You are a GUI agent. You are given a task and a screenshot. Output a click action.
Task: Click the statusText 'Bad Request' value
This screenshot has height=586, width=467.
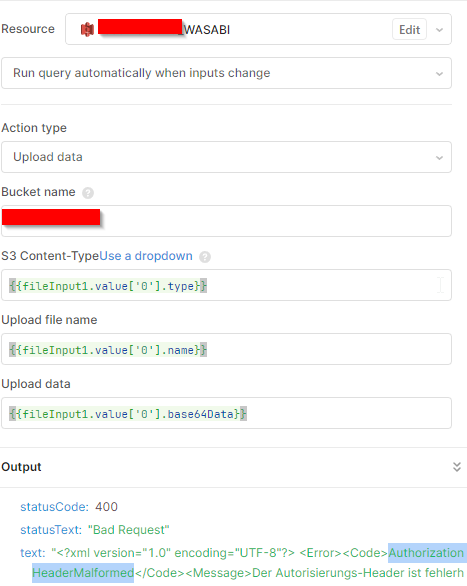[x=129, y=530]
